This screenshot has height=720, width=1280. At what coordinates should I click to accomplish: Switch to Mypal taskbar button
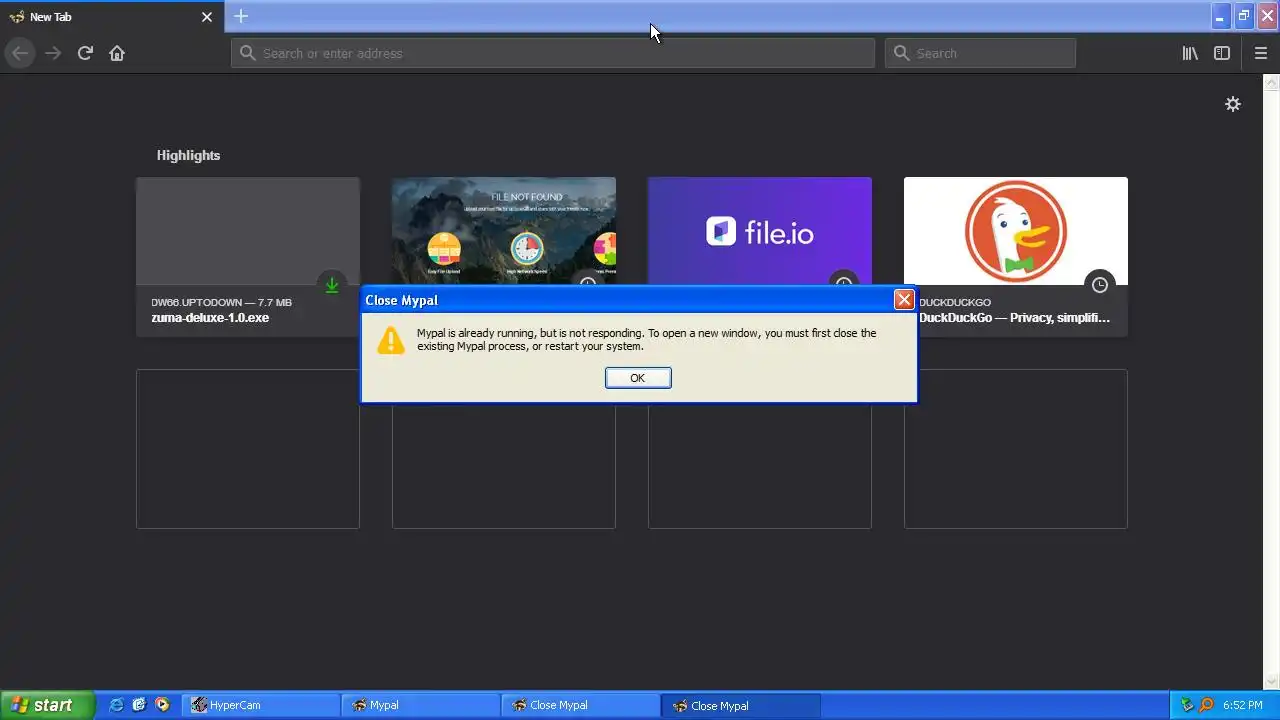tap(421, 705)
